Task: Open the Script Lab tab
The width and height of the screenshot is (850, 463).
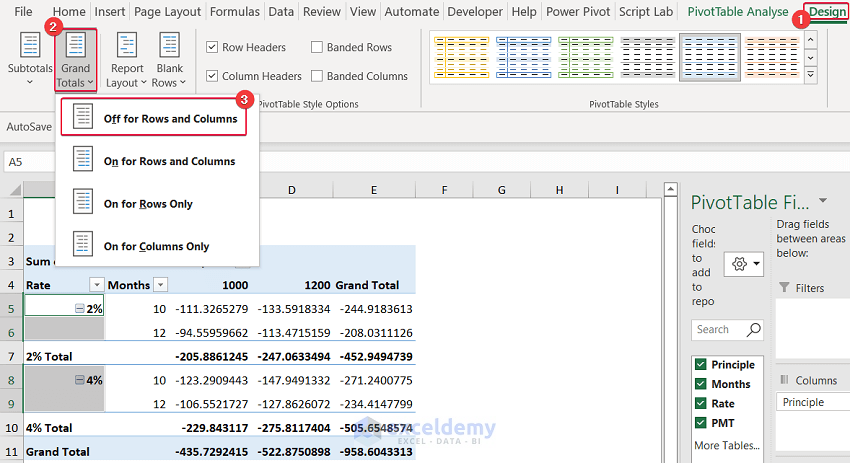Action: [646, 11]
